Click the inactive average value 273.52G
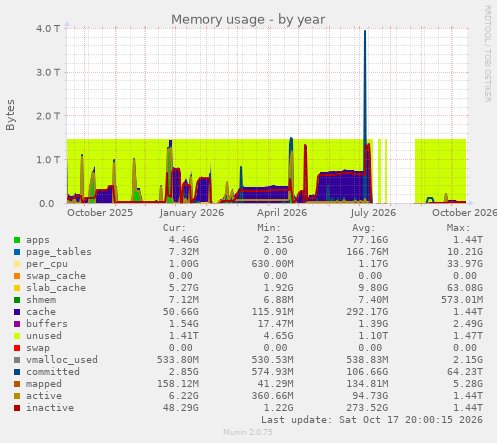 coord(367,408)
